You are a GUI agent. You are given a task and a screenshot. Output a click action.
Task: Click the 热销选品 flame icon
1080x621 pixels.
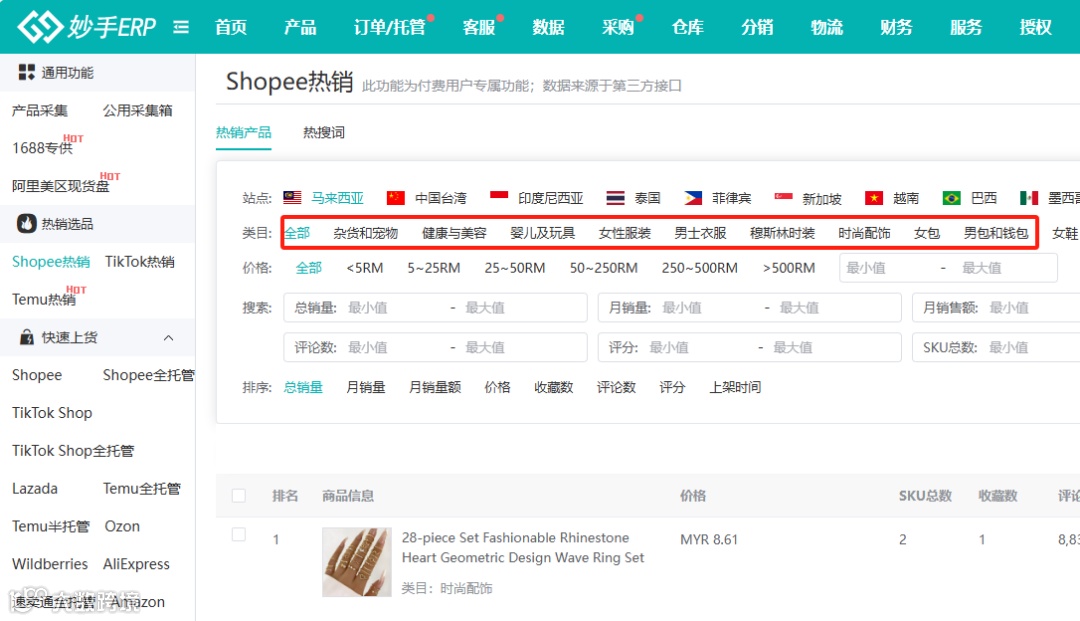coord(26,224)
